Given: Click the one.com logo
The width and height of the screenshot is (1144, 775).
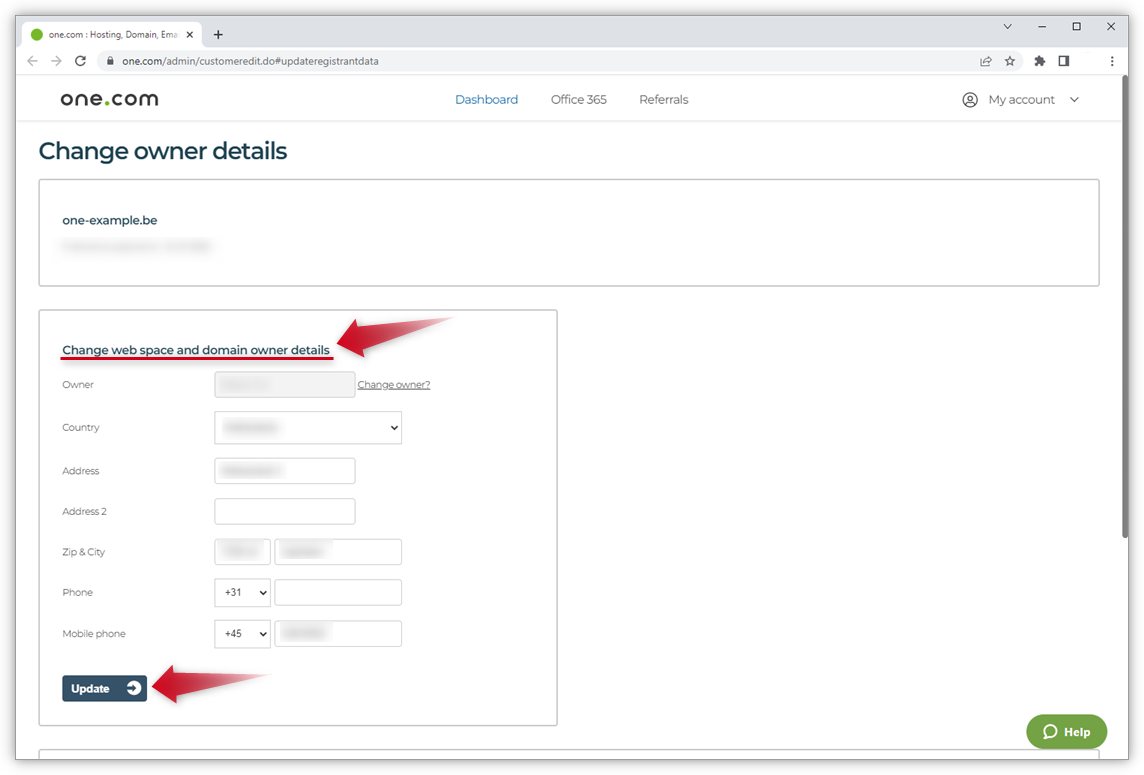Looking at the screenshot, I should pos(109,99).
